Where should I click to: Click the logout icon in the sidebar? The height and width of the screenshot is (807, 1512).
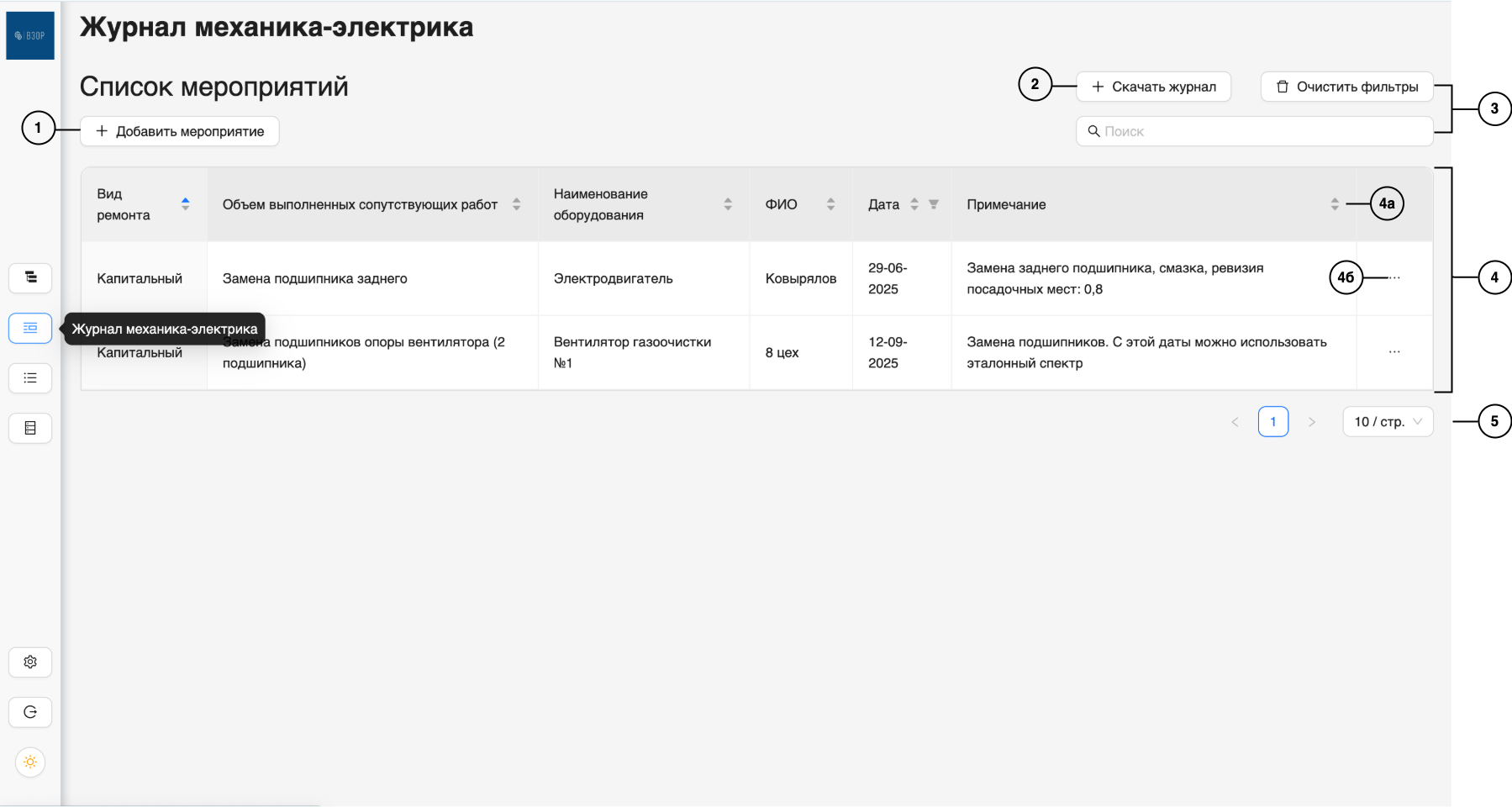click(x=30, y=712)
